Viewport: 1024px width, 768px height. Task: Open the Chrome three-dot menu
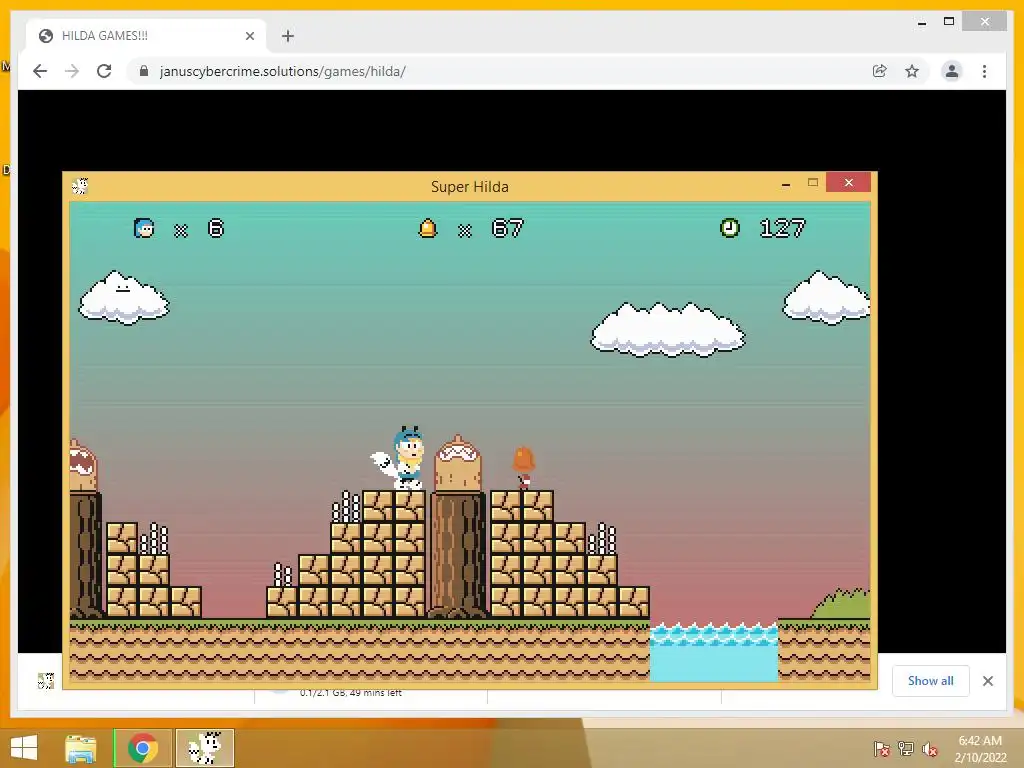click(x=984, y=71)
